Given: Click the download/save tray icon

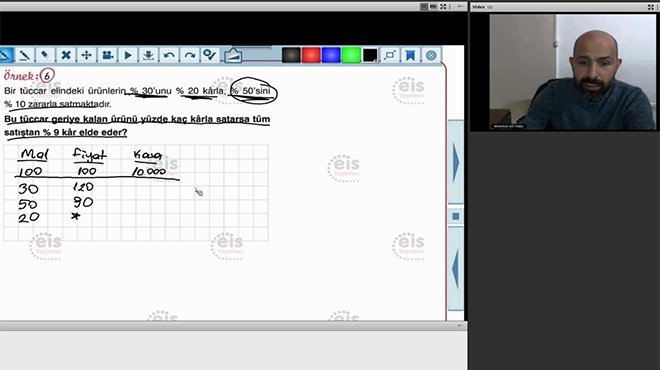Looking at the screenshot, I should [x=148, y=55].
